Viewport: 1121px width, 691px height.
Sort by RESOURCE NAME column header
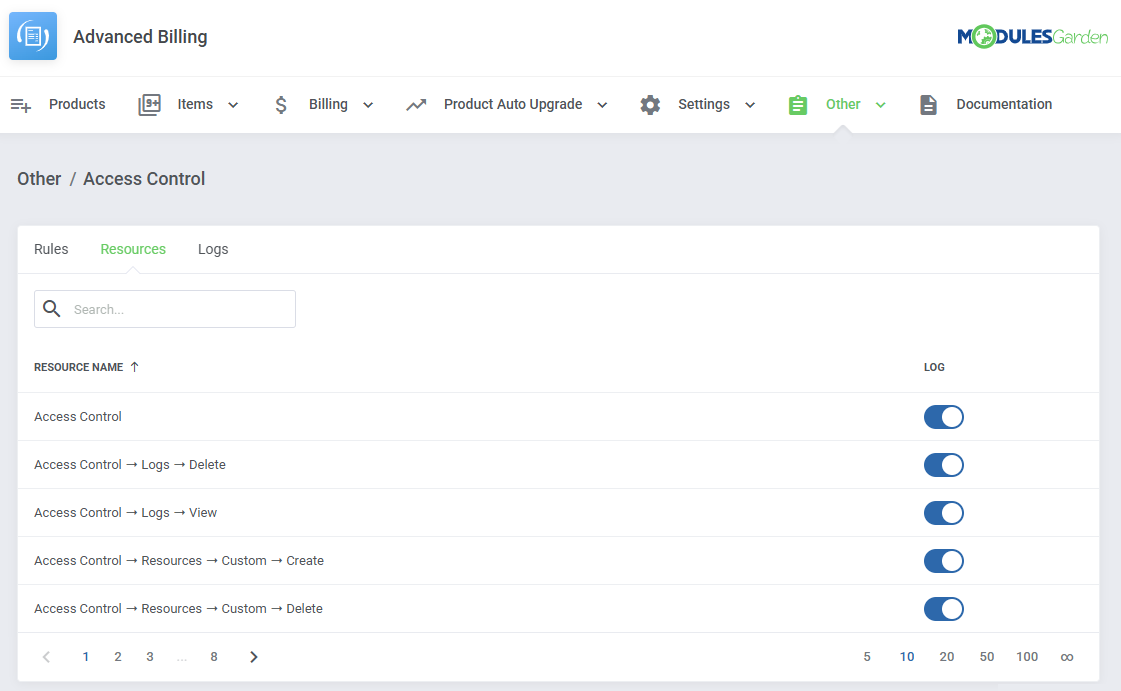[x=79, y=367]
